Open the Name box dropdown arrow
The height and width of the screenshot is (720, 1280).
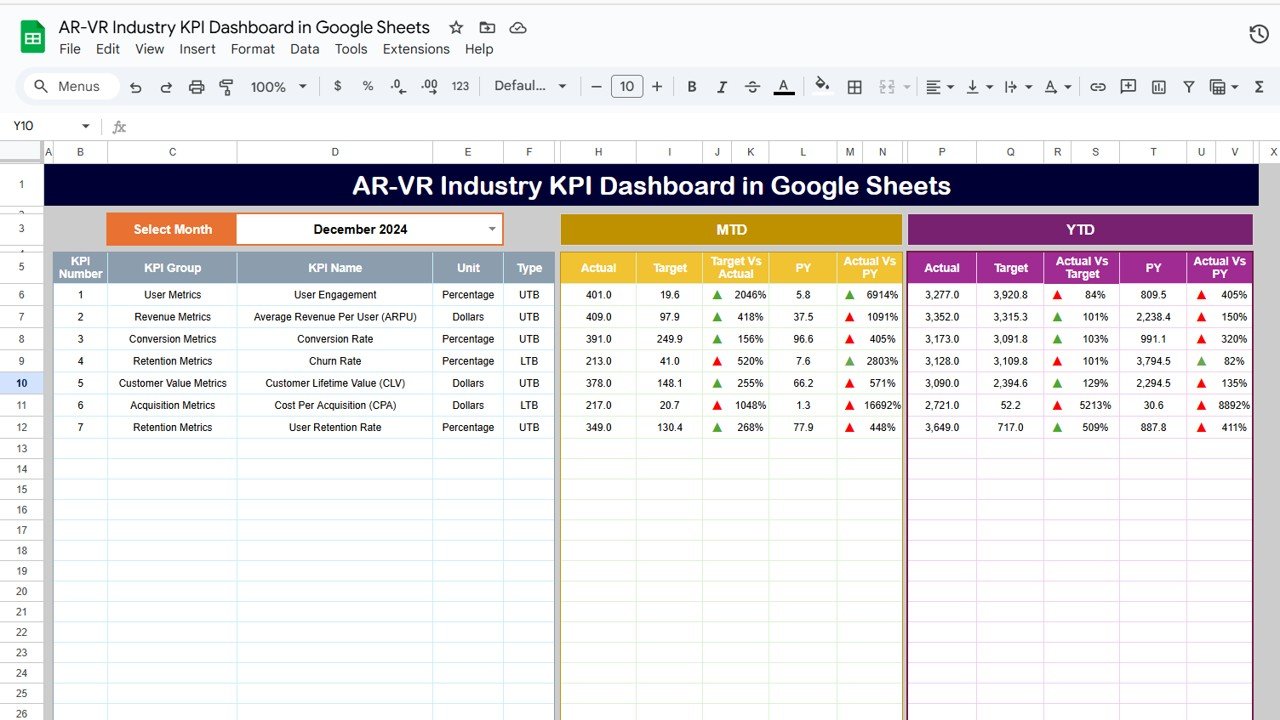[x=86, y=126]
